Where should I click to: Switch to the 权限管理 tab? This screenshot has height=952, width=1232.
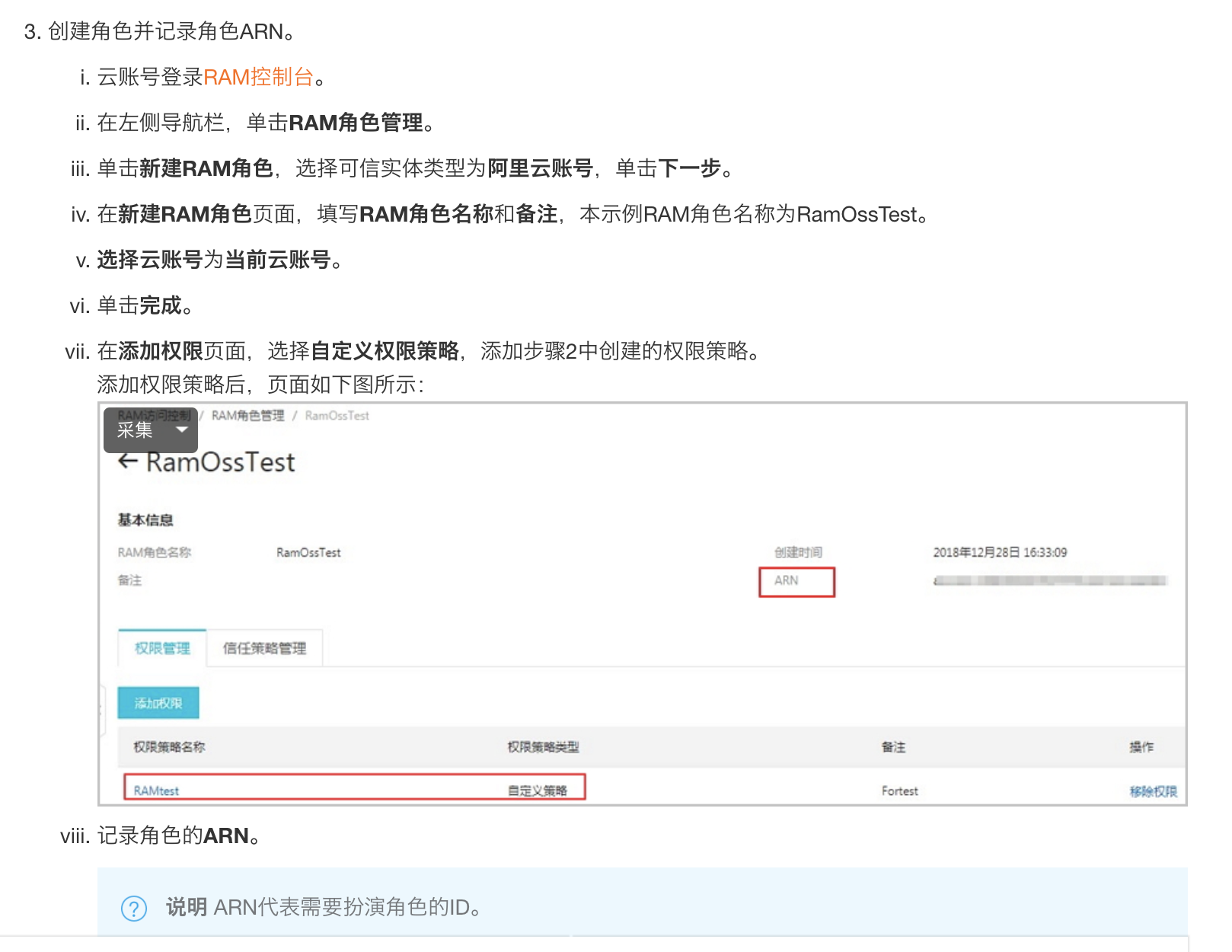(162, 648)
